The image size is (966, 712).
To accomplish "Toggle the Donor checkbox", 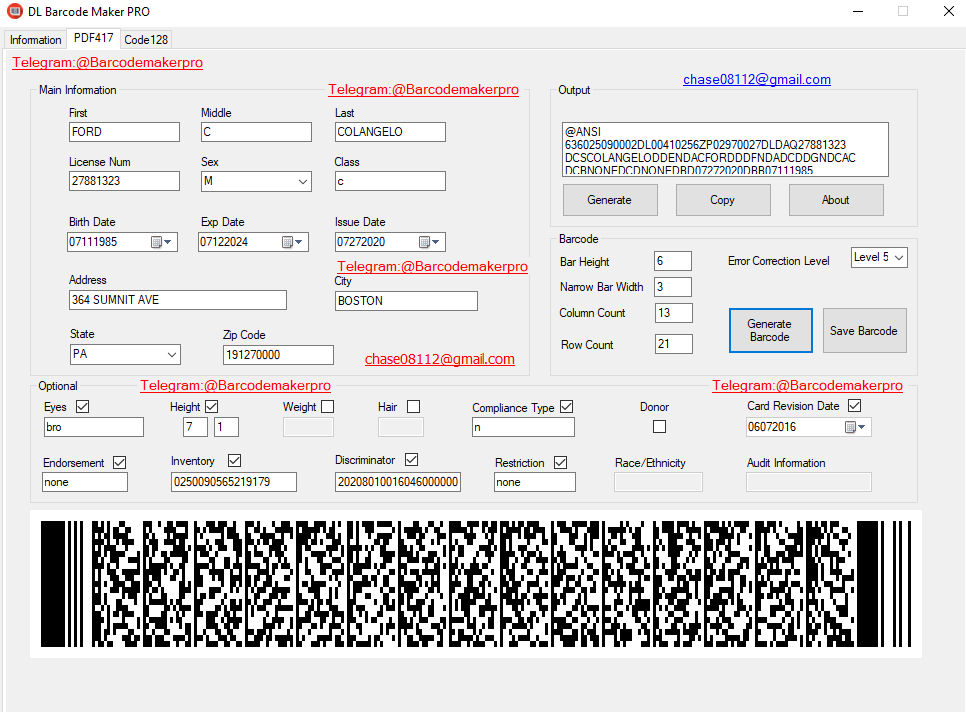I will click(x=659, y=426).
